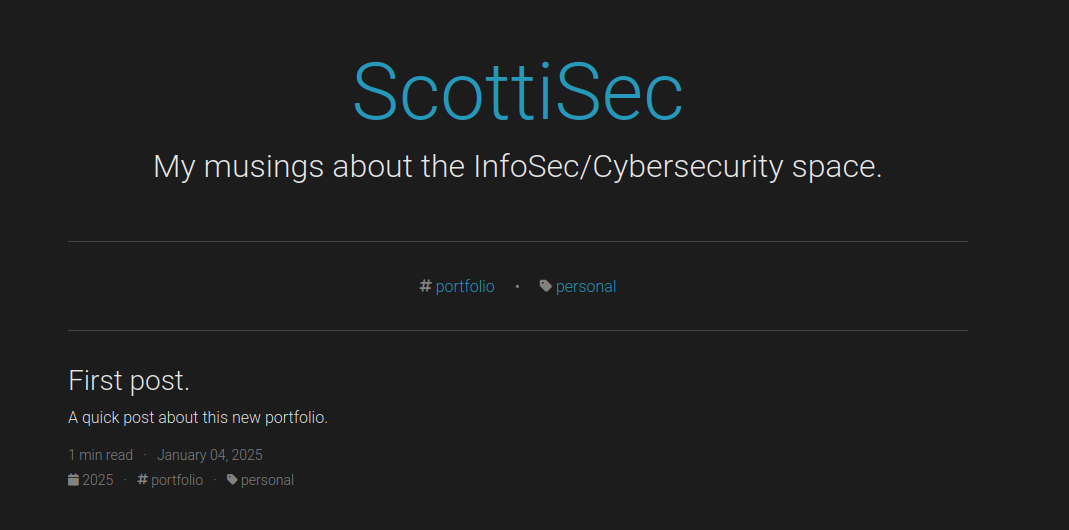
Task: Click the hash icon in the top category navigation
Action: [425, 286]
